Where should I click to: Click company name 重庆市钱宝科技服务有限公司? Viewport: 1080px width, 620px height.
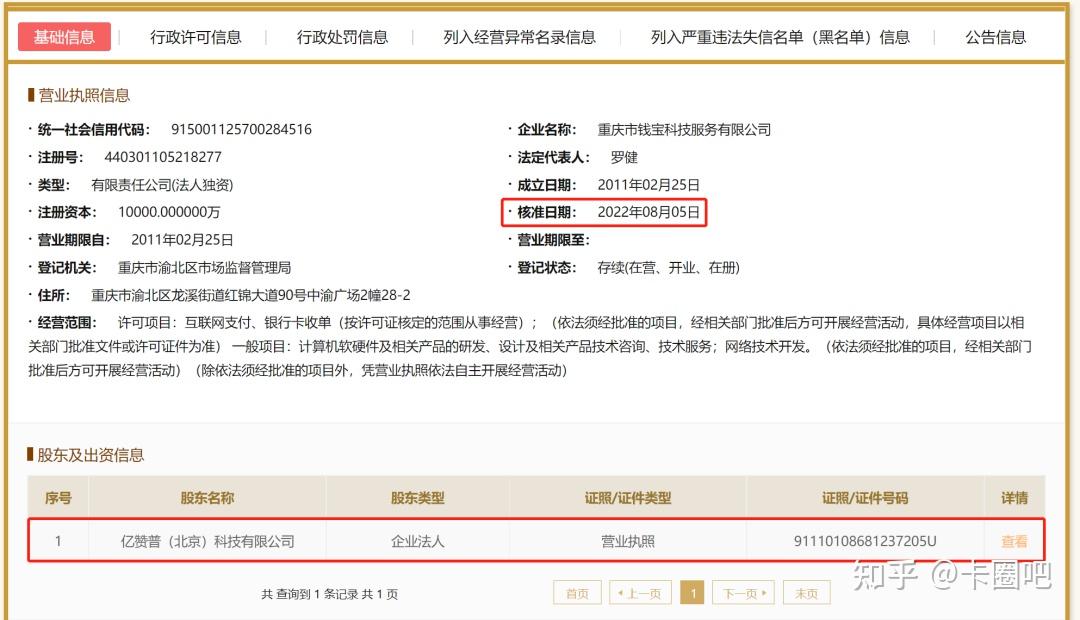click(x=684, y=129)
